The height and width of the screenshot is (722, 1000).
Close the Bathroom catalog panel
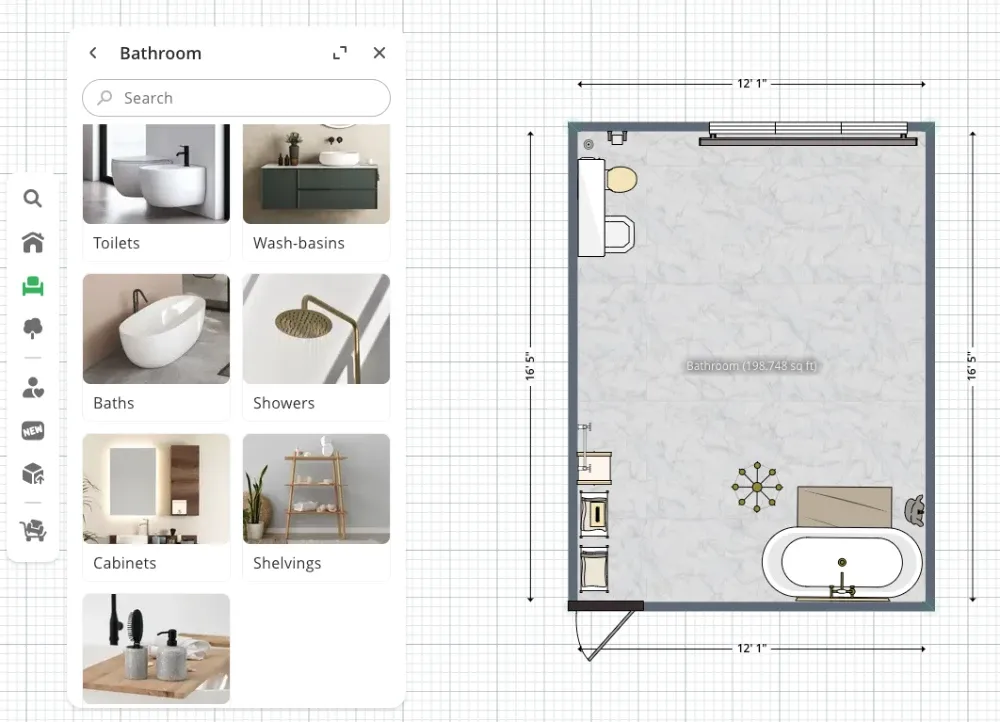[x=379, y=53]
